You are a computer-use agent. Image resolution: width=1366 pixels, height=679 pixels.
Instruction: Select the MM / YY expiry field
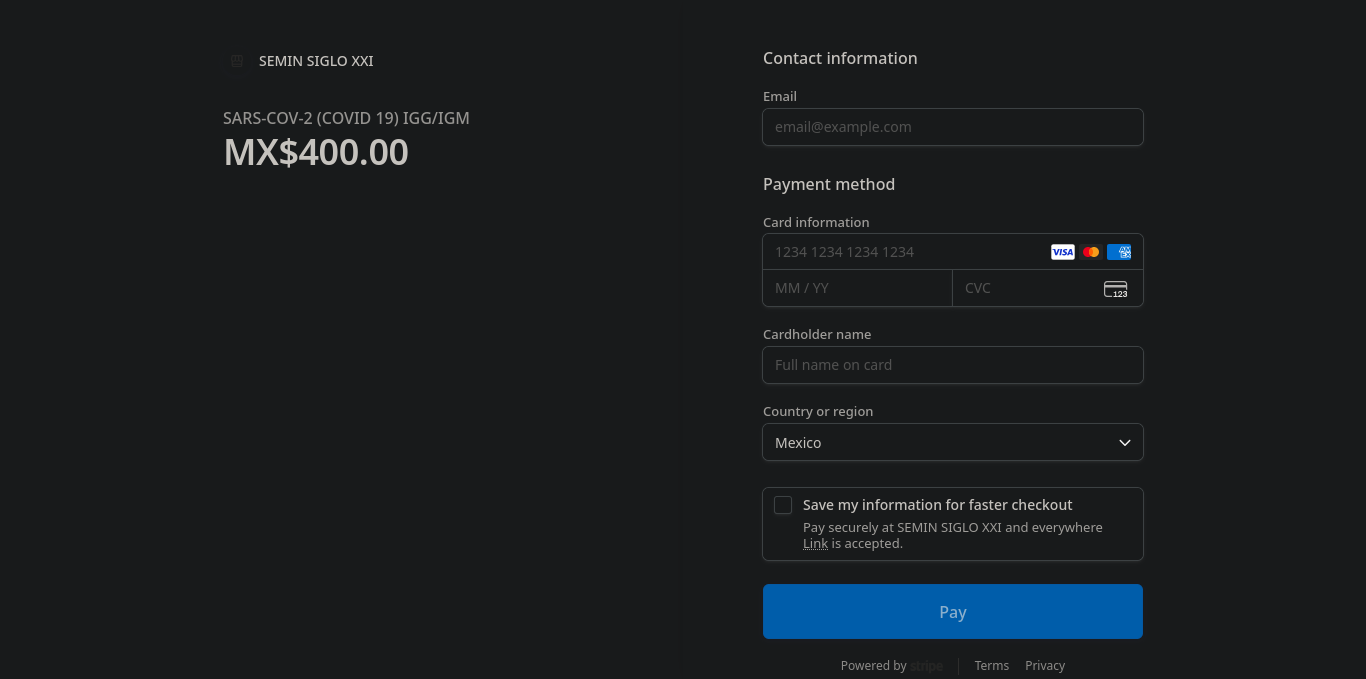coord(857,288)
